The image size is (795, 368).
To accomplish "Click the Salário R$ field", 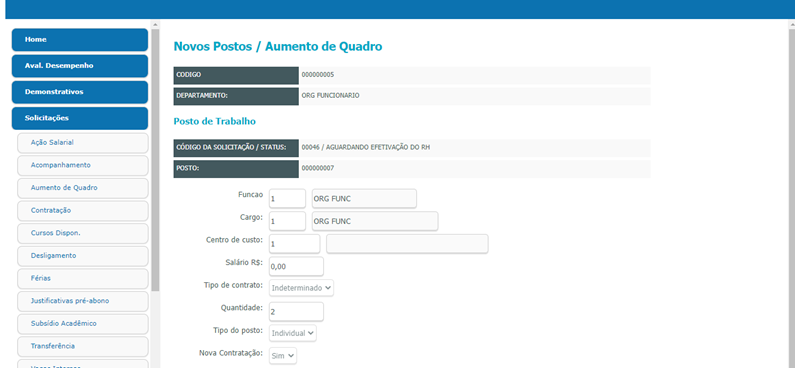I will click(296, 266).
